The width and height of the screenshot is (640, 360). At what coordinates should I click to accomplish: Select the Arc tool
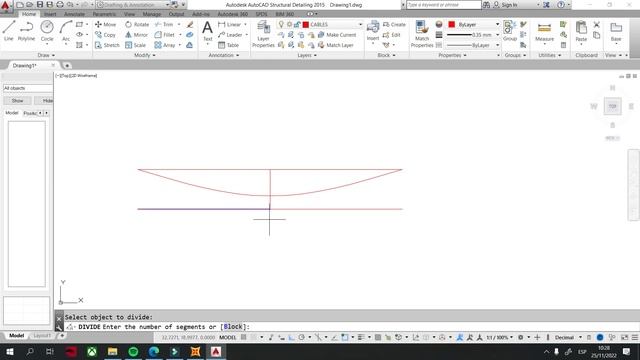(66, 31)
